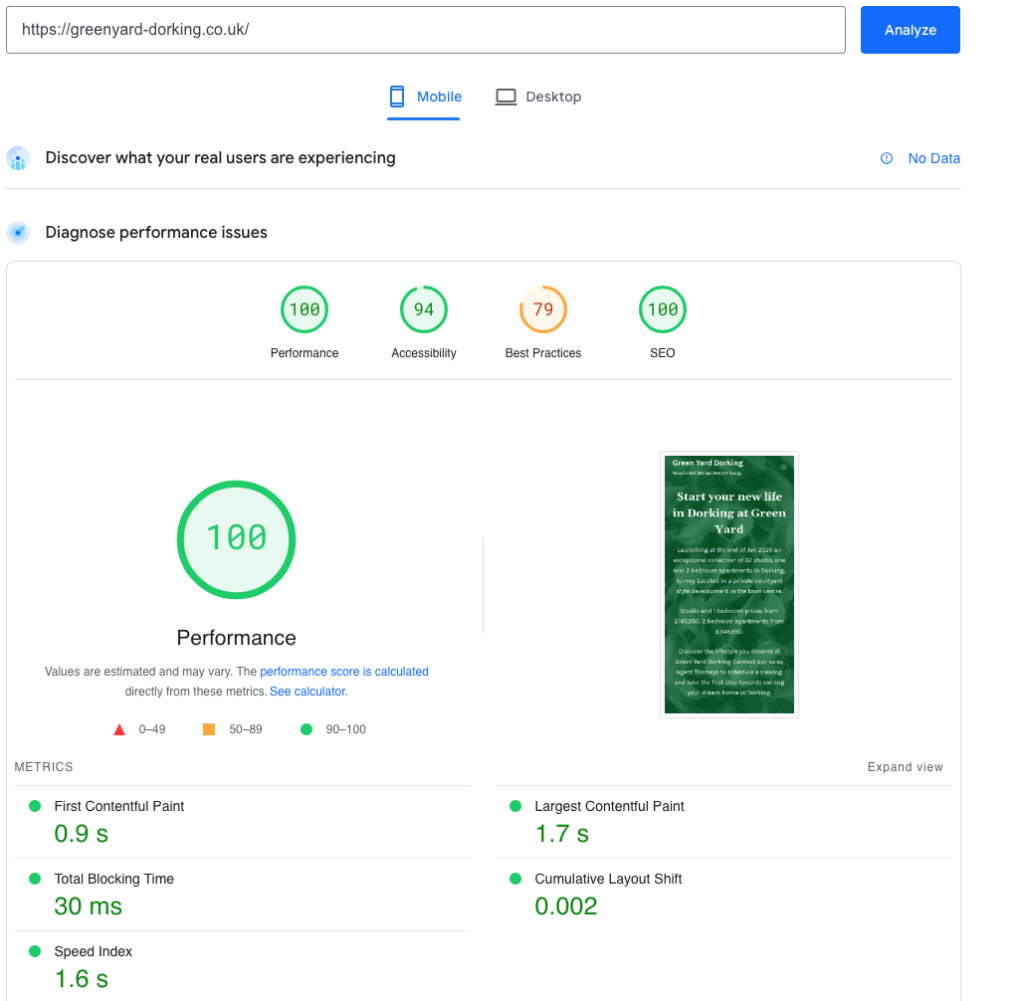
Task: Open the See calculator link
Action: tap(308, 691)
